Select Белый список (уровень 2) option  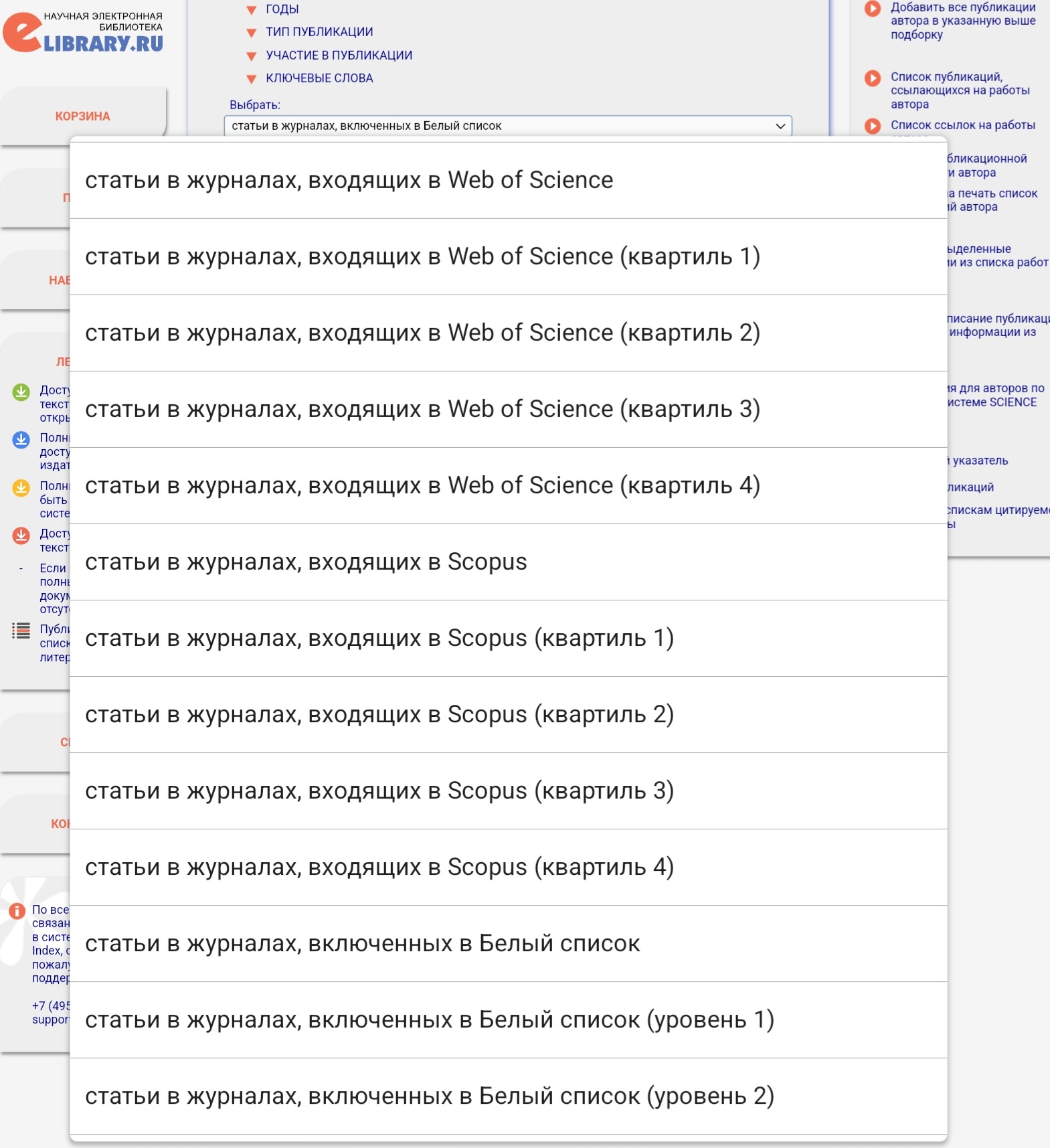pos(509,1096)
